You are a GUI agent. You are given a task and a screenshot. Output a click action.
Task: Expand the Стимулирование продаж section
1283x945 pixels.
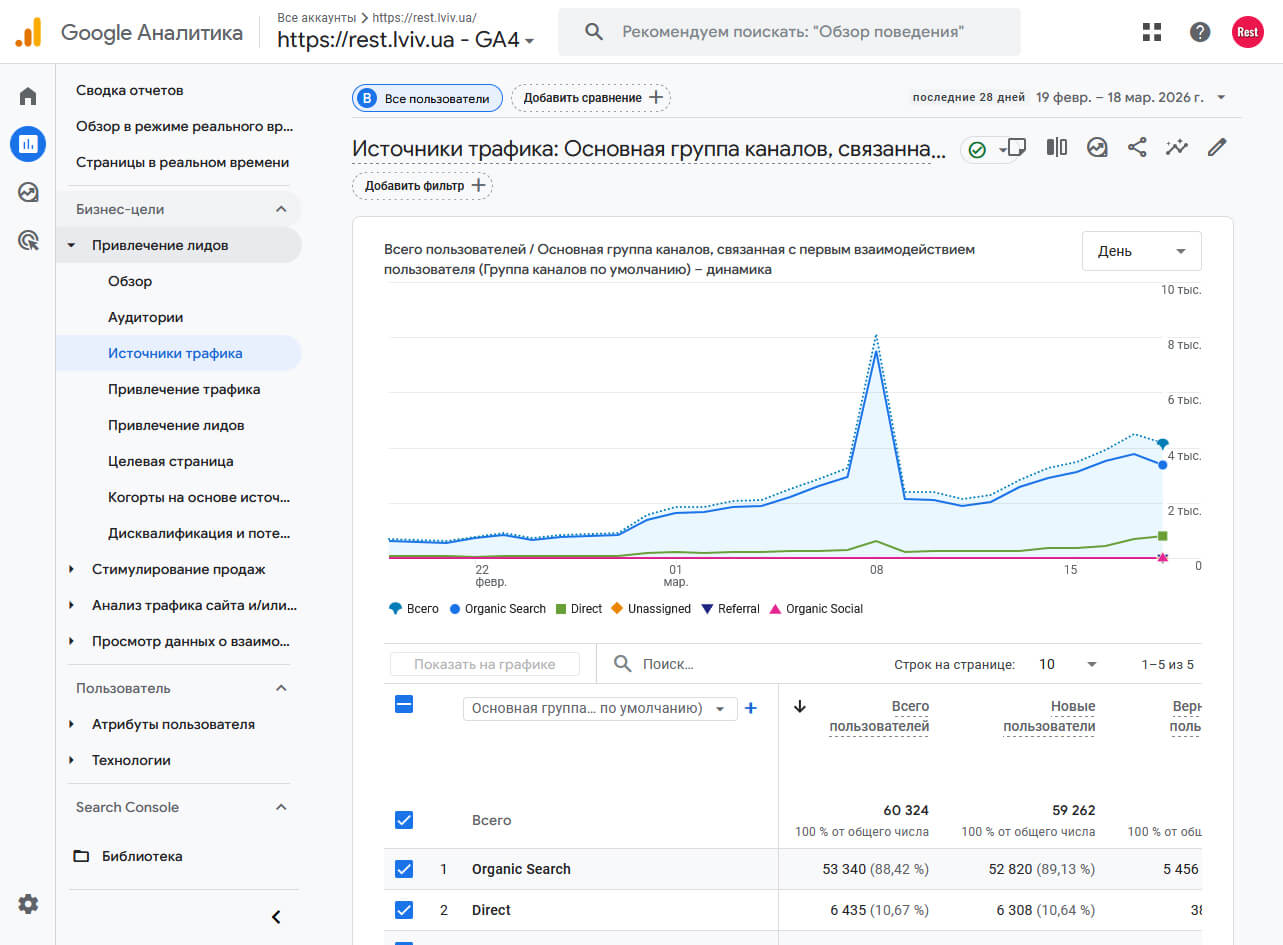[x=72, y=569]
